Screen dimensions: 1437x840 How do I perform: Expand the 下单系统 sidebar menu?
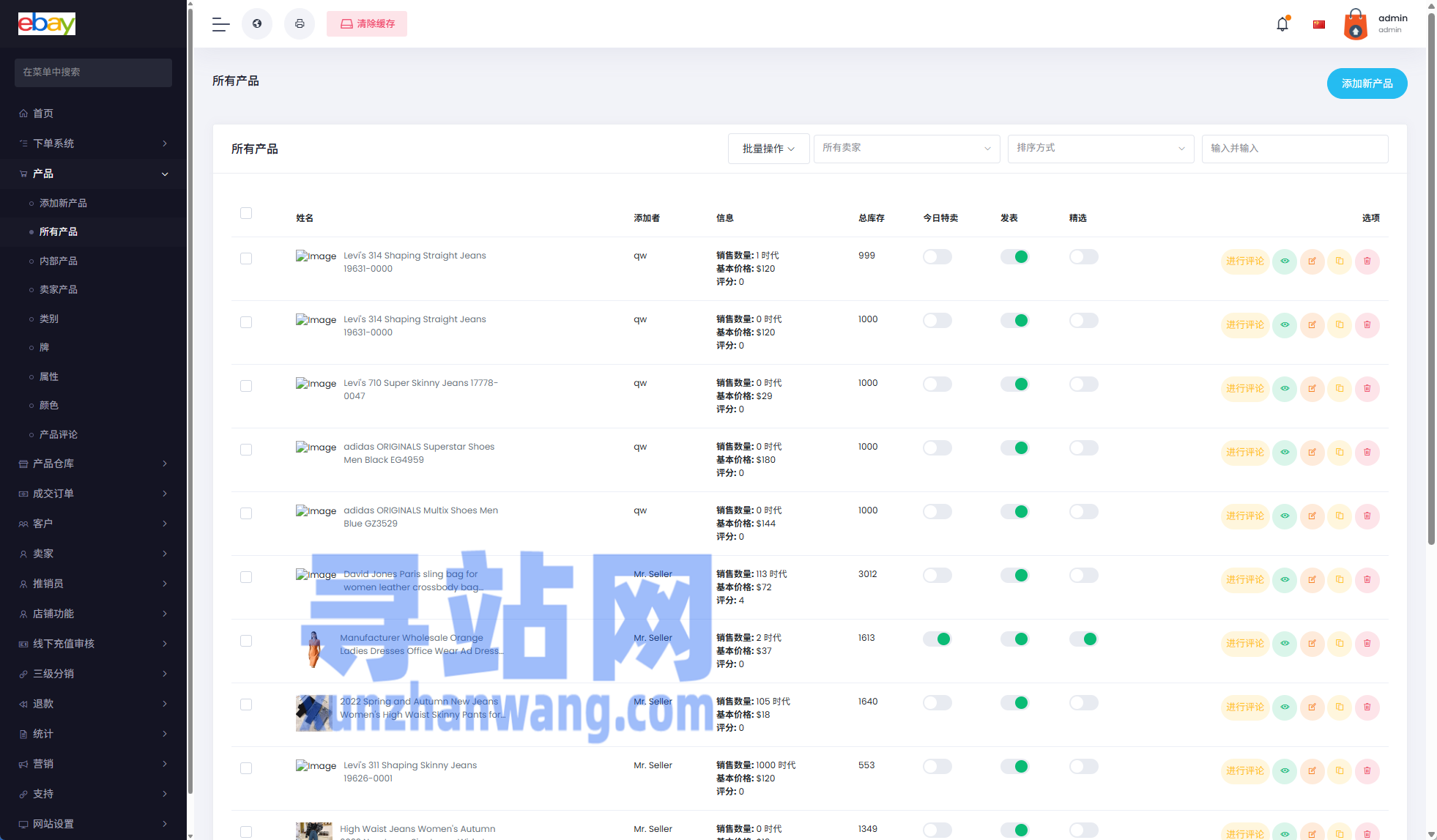point(93,144)
